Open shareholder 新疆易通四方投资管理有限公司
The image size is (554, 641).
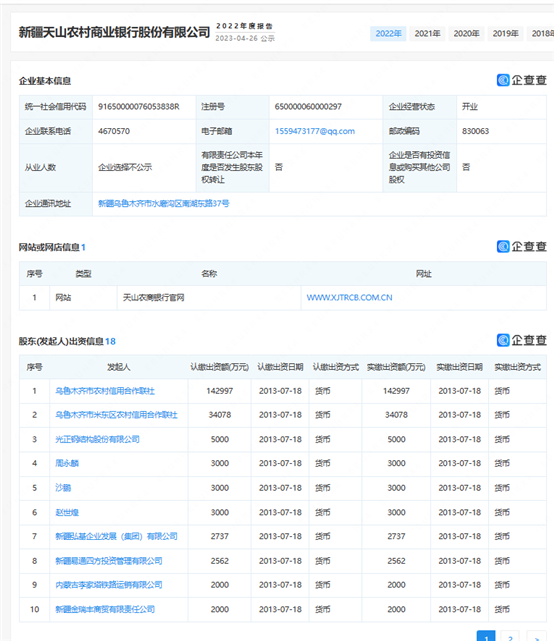click(109, 561)
